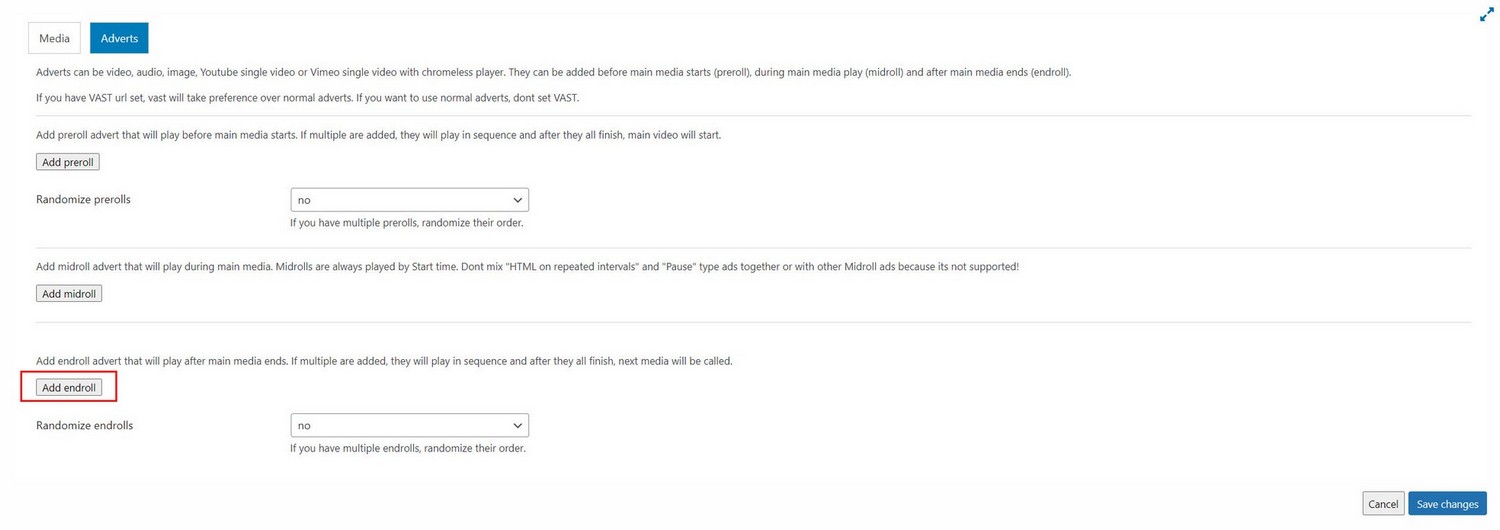Image resolution: width=1500 pixels, height=530 pixels.
Task: Cancel the advert settings changes
Action: click(1383, 504)
